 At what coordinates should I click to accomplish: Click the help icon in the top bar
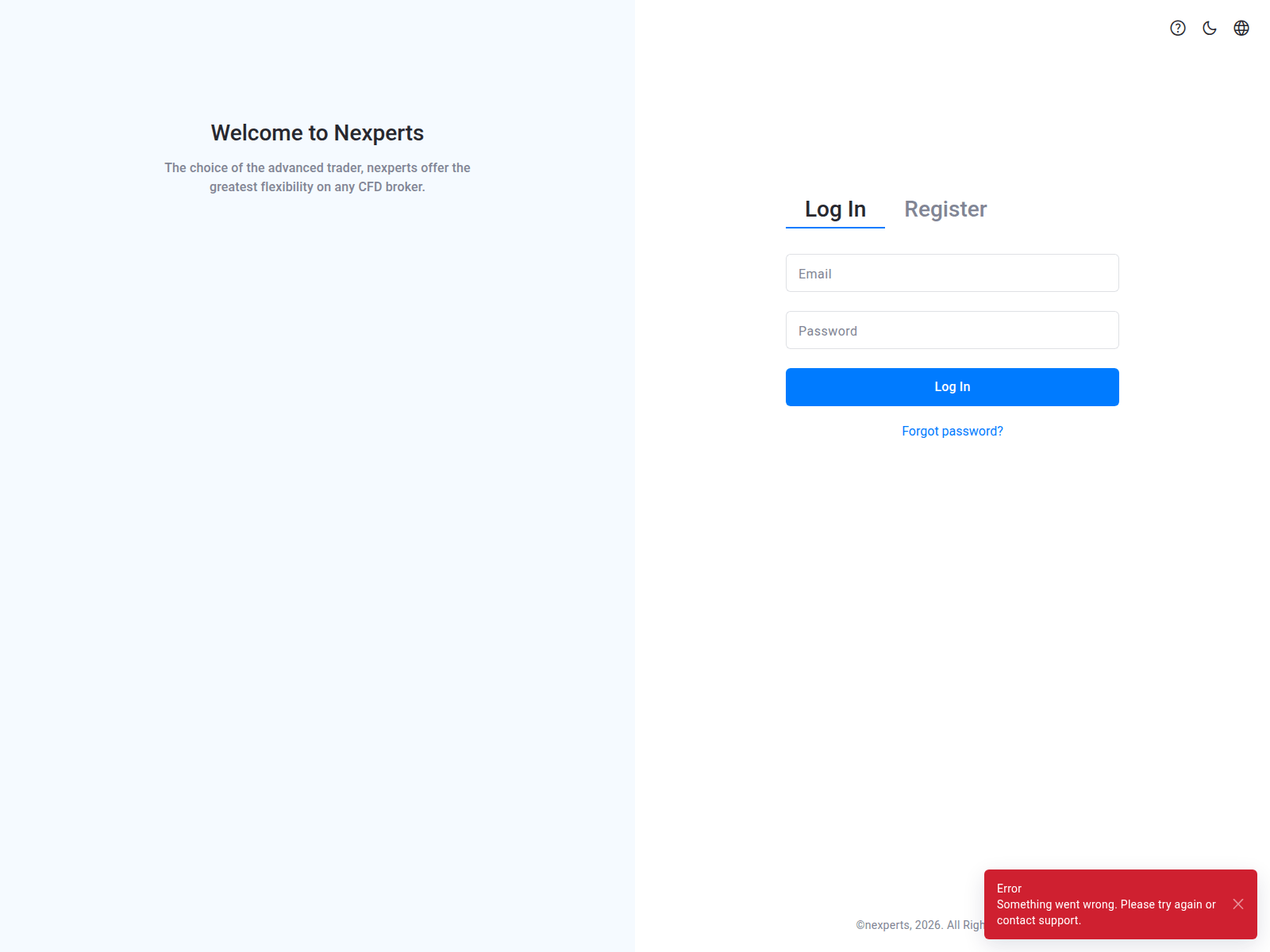tap(1177, 29)
